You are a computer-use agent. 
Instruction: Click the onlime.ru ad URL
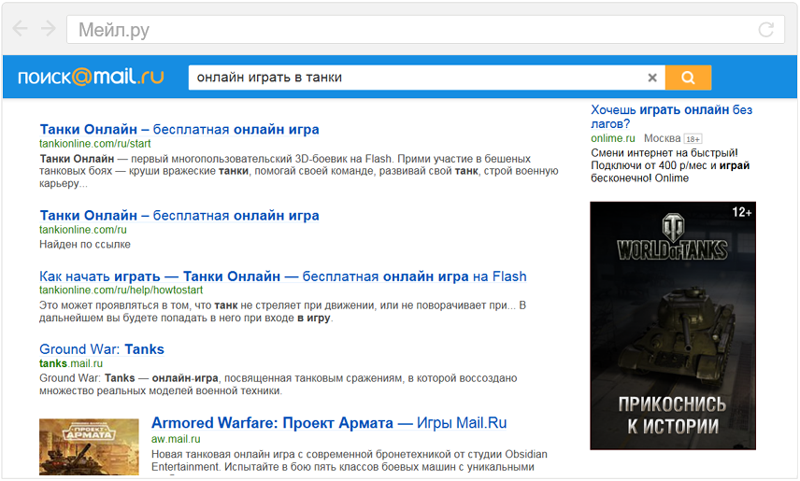613,138
